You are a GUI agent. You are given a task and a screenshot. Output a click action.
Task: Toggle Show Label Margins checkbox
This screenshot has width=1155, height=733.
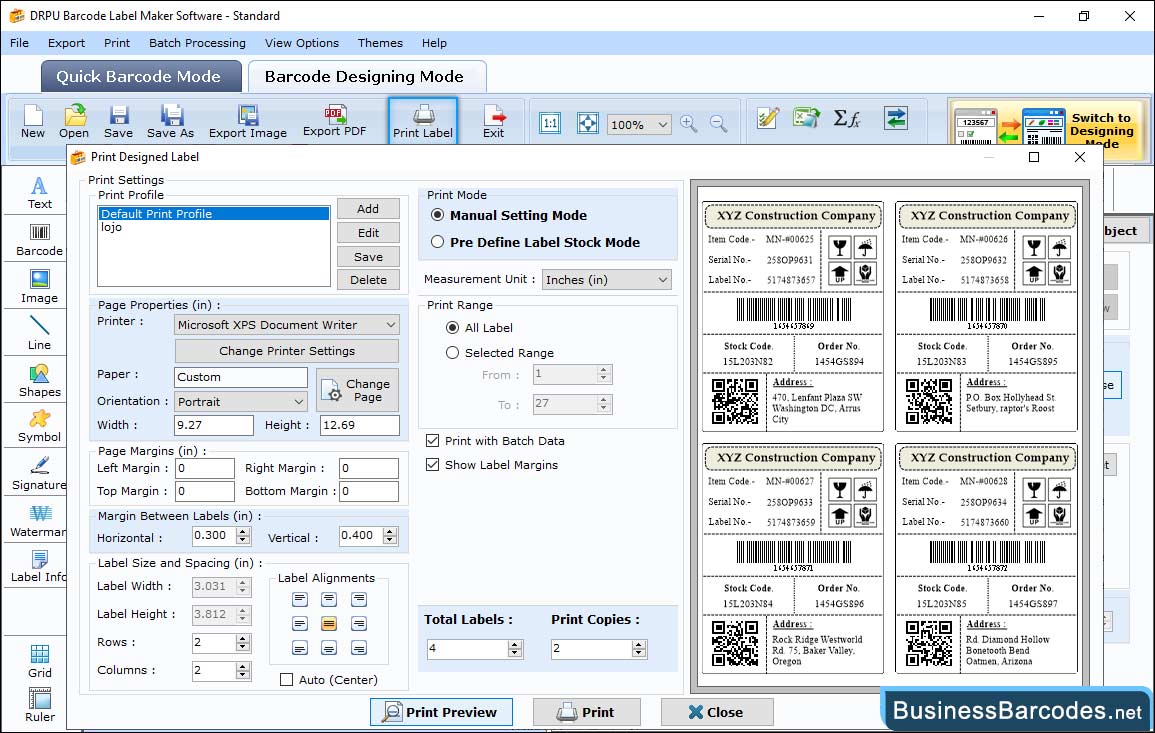click(432, 465)
